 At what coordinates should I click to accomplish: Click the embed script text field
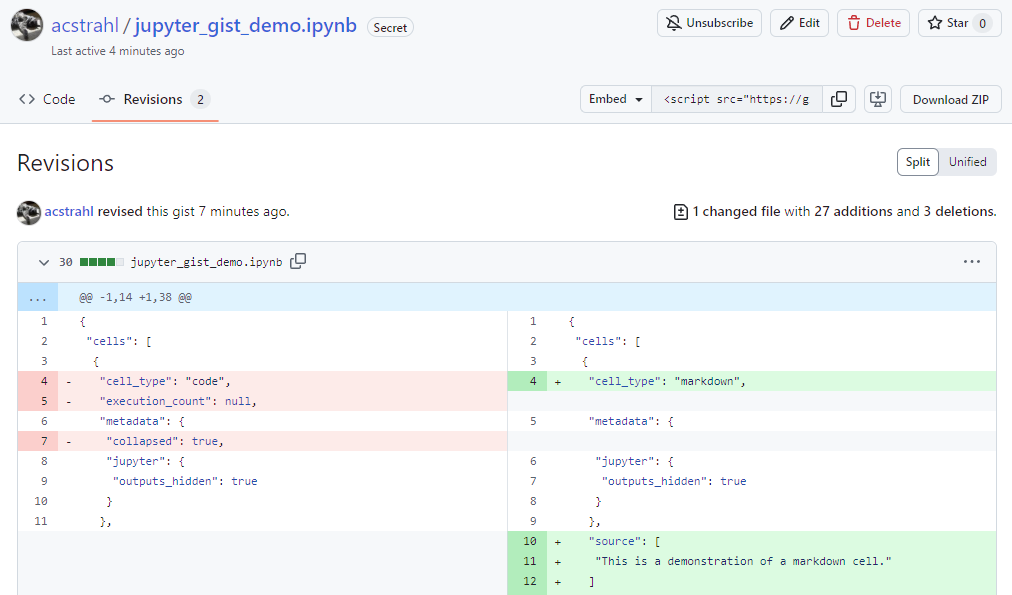point(737,99)
